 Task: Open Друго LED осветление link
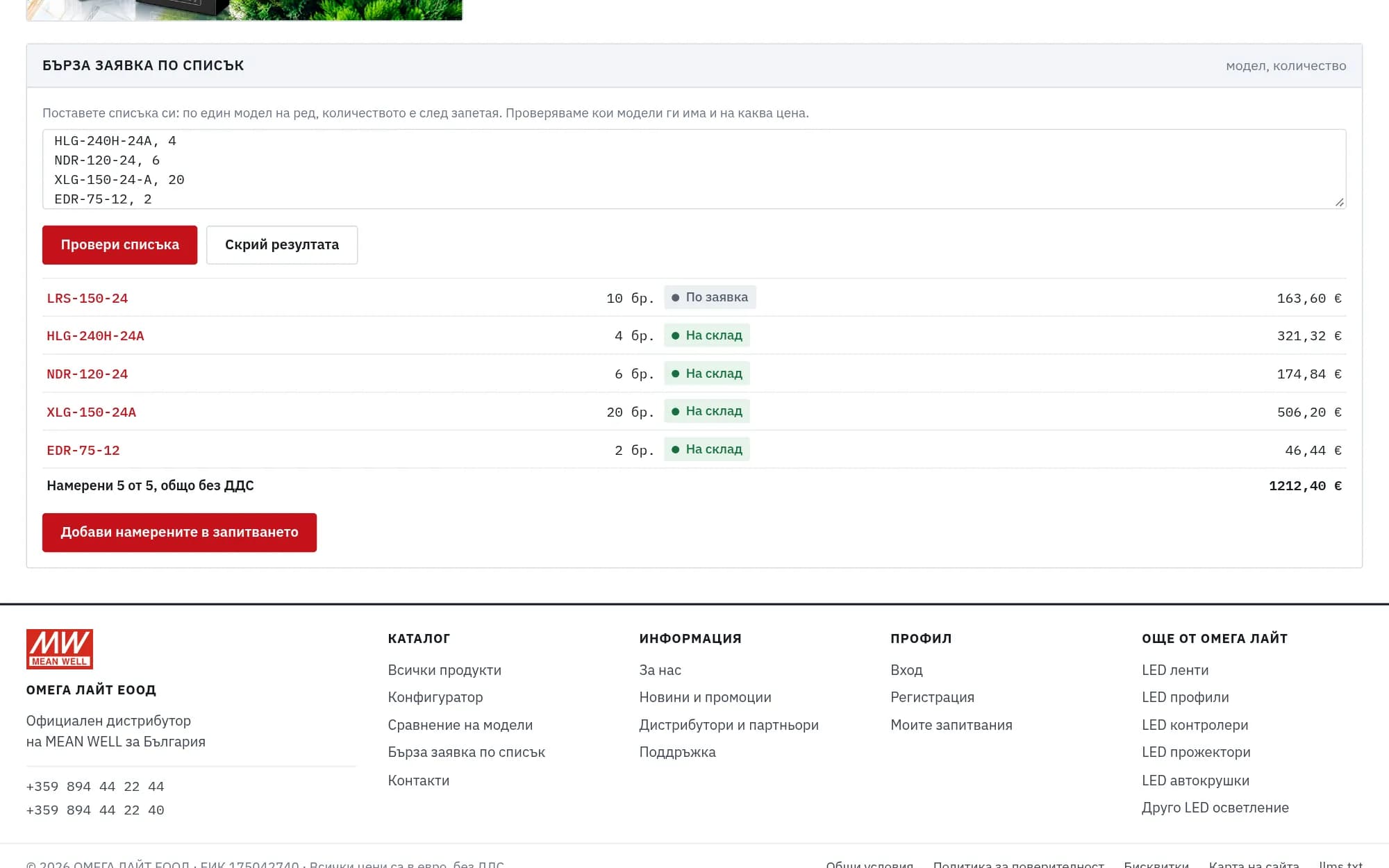tap(1215, 808)
